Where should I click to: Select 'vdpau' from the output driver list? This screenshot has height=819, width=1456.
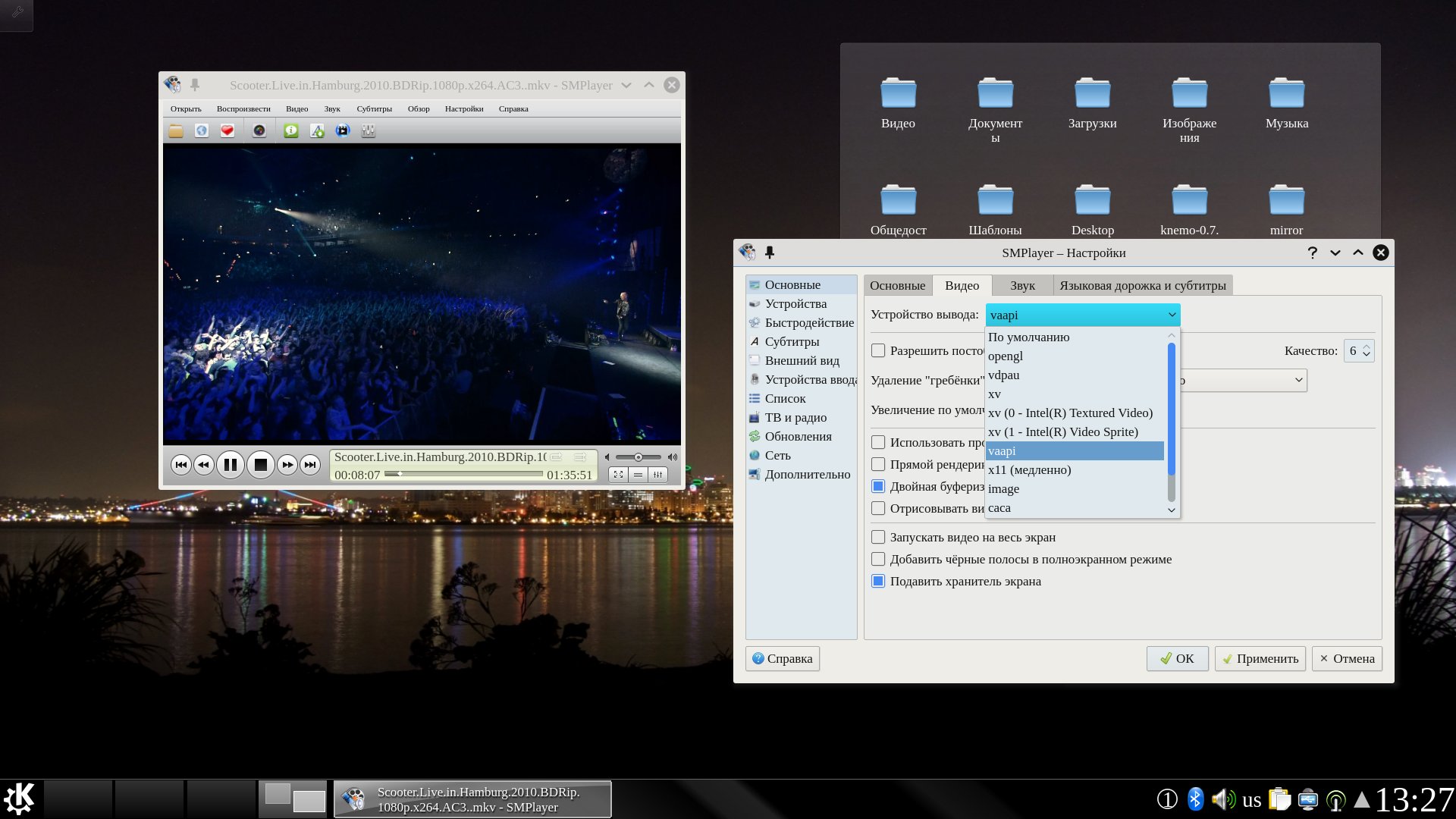pyautogui.click(x=1003, y=375)
